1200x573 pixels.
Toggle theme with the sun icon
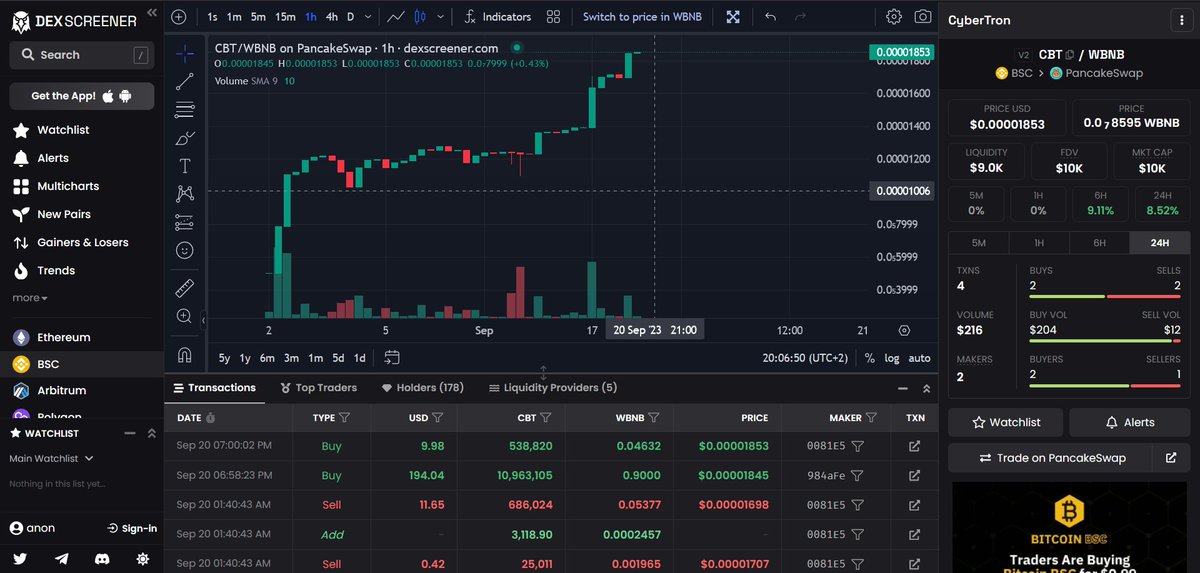[143, 558]
